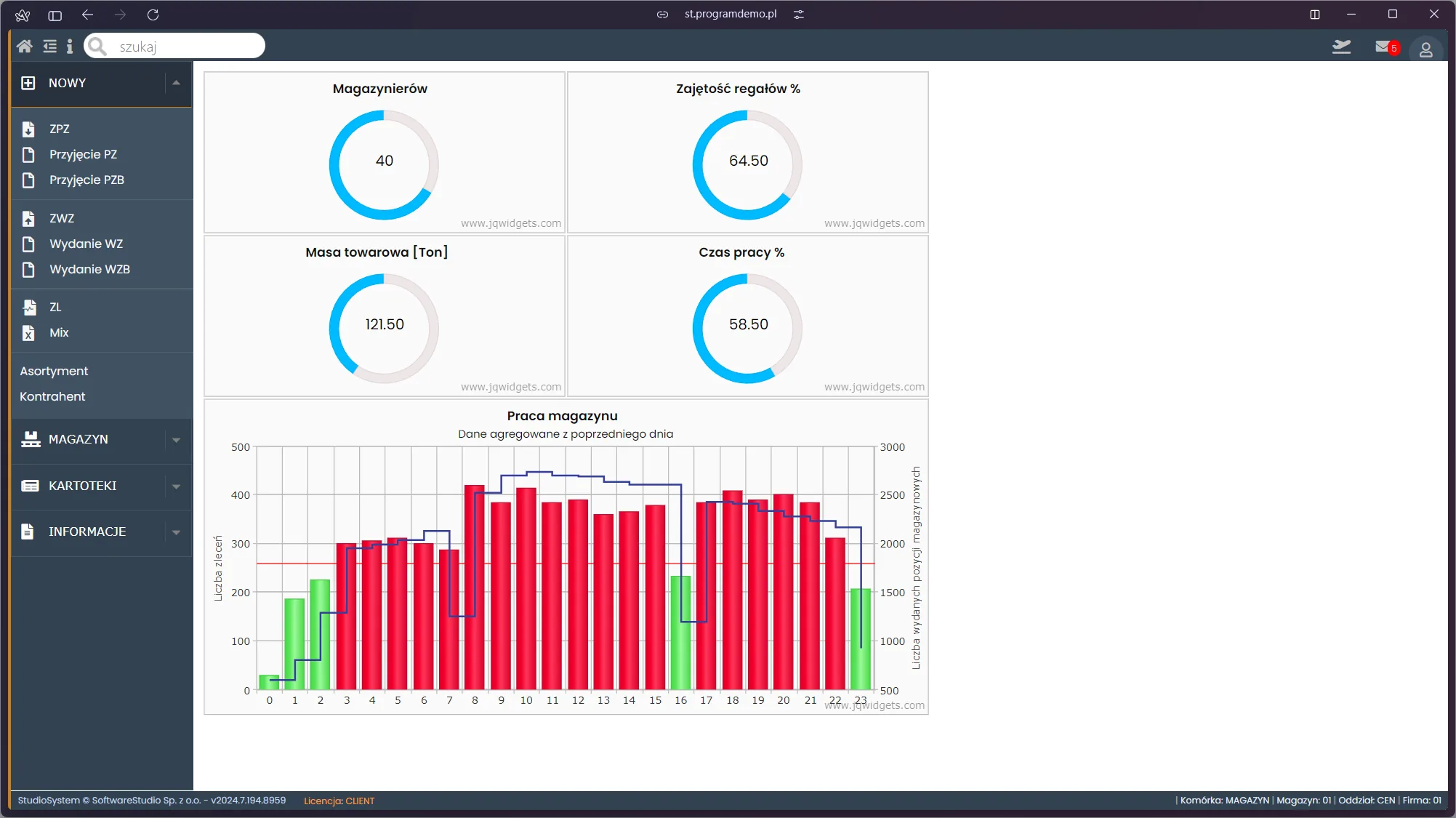The image size is (1456, 818).
Task: Open the user profile icon
Action: [1425, 49]
